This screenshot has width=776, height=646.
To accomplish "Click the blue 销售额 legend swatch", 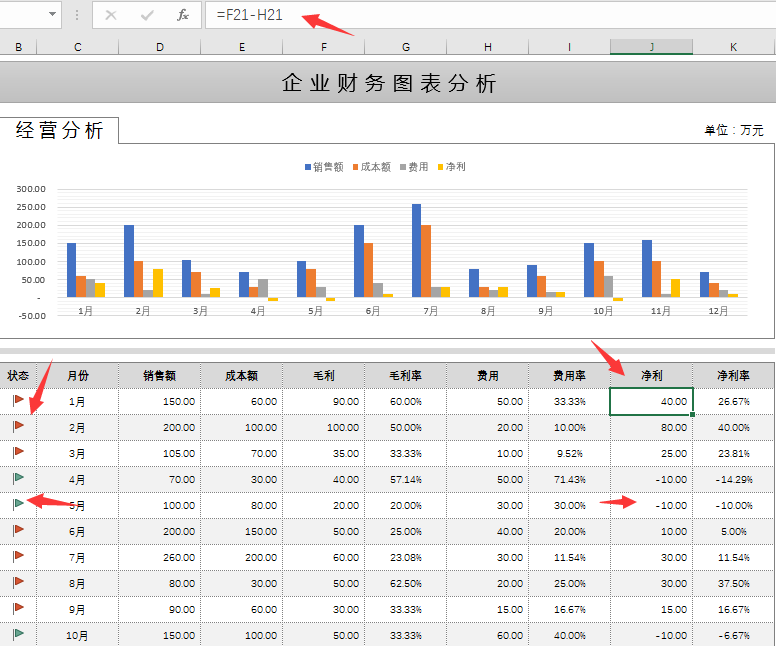I will pyautogui.click(x=308, y=167).
